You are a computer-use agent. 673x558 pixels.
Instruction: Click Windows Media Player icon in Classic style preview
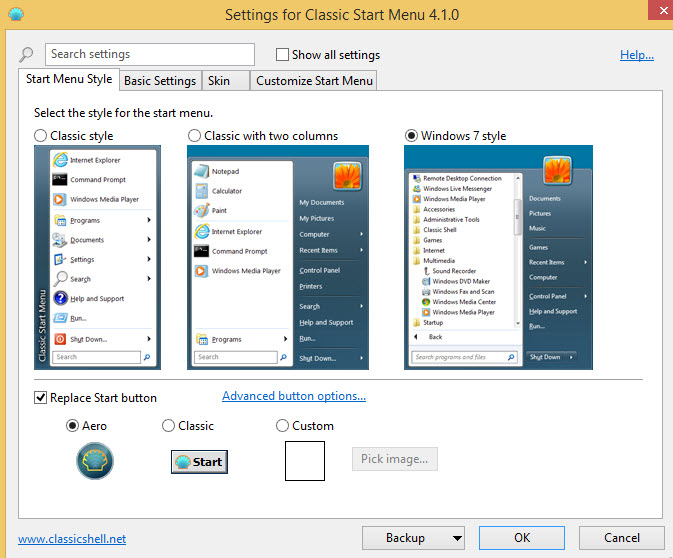pos(60,199)
